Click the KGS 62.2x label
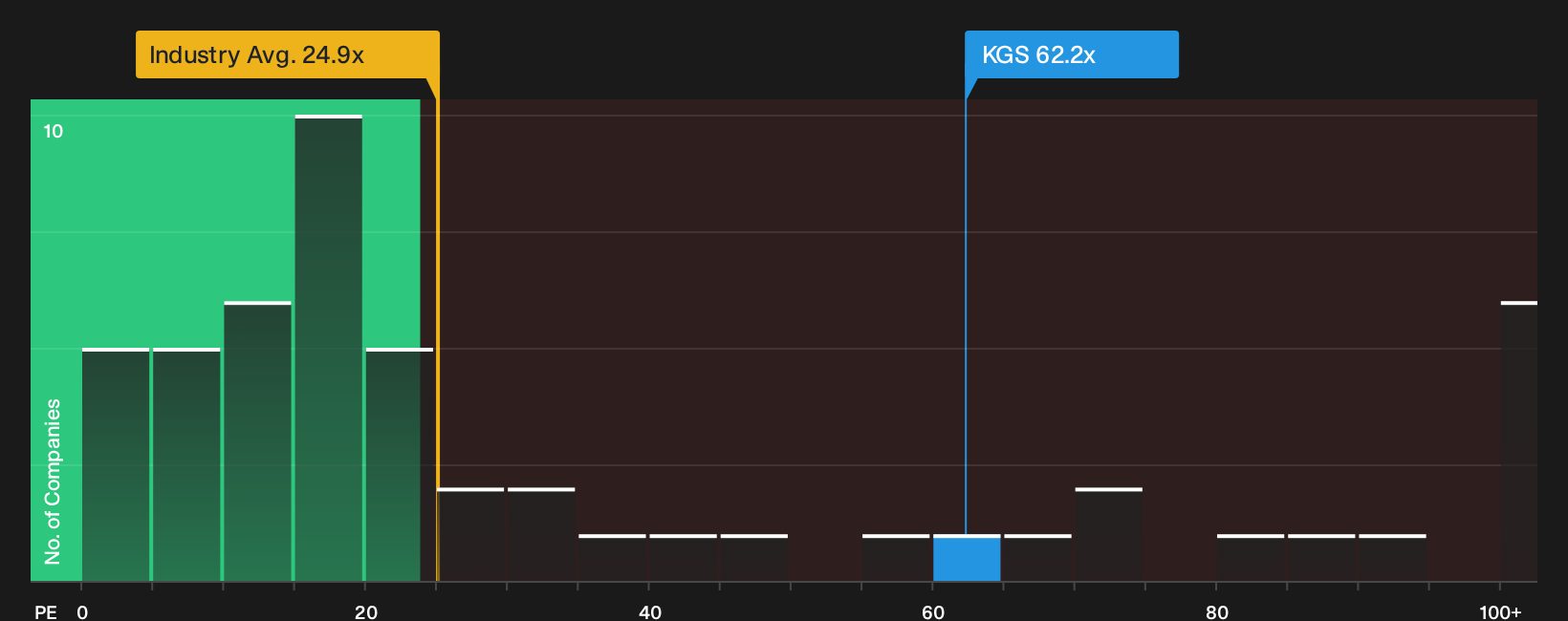Viewport: 1568px width, 621px height. (x=1071, y=54)
